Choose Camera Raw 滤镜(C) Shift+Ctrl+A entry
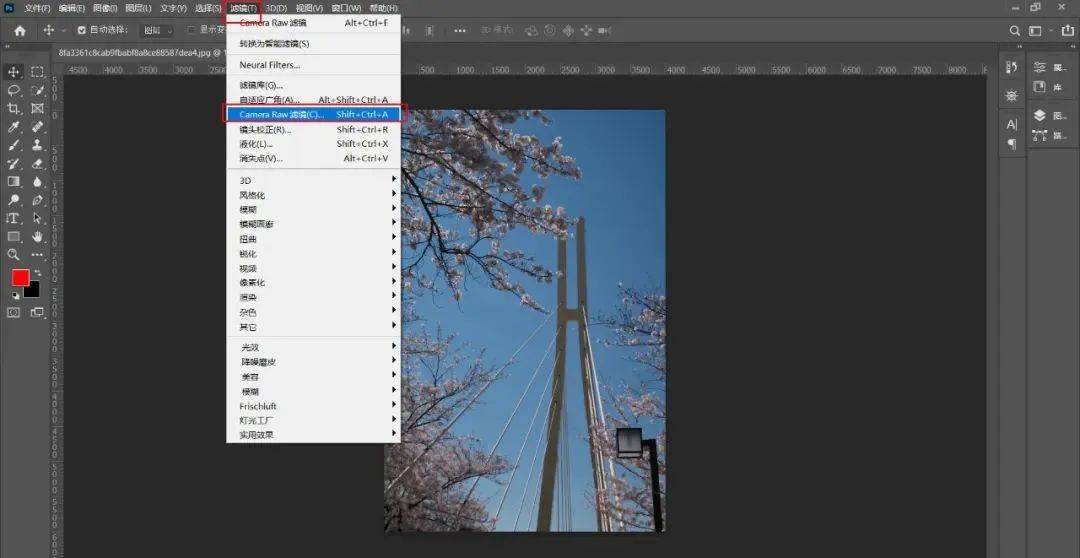The width and height of the screenshot is (1080, 558). coord(313,114)
